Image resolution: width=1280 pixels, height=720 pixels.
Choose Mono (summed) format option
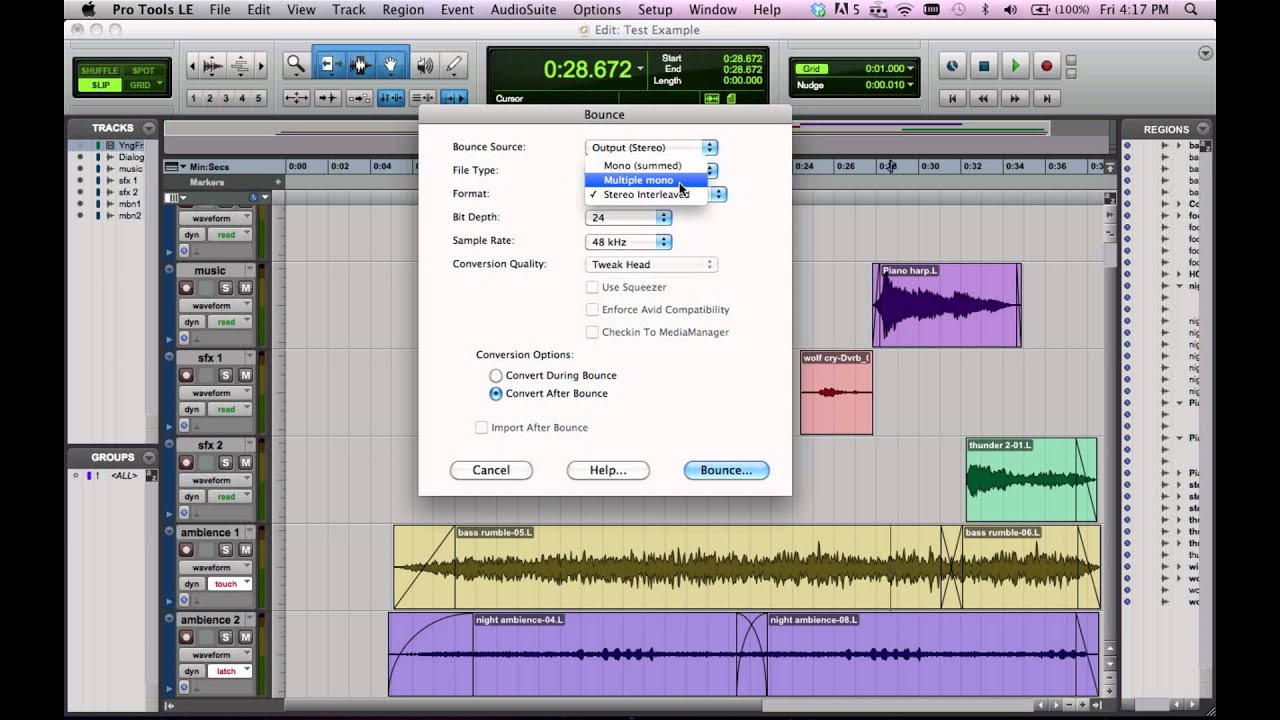click(645, 166)
